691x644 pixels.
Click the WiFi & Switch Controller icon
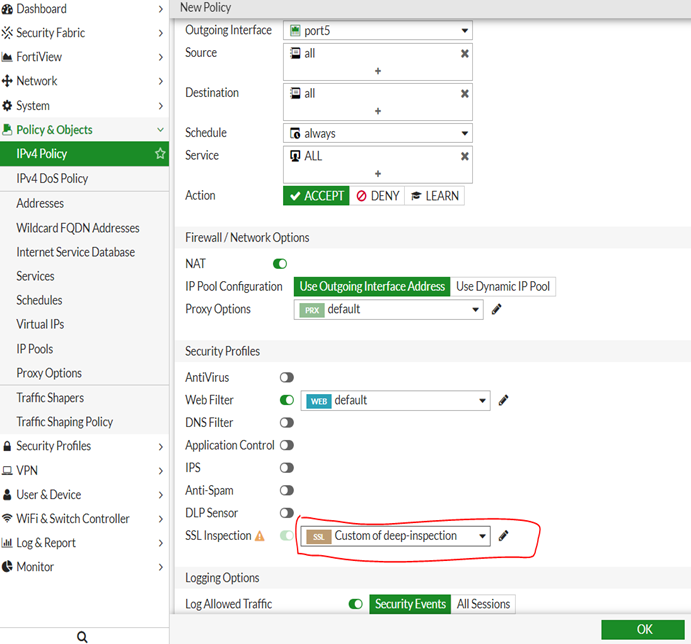(x=7, y=518)
